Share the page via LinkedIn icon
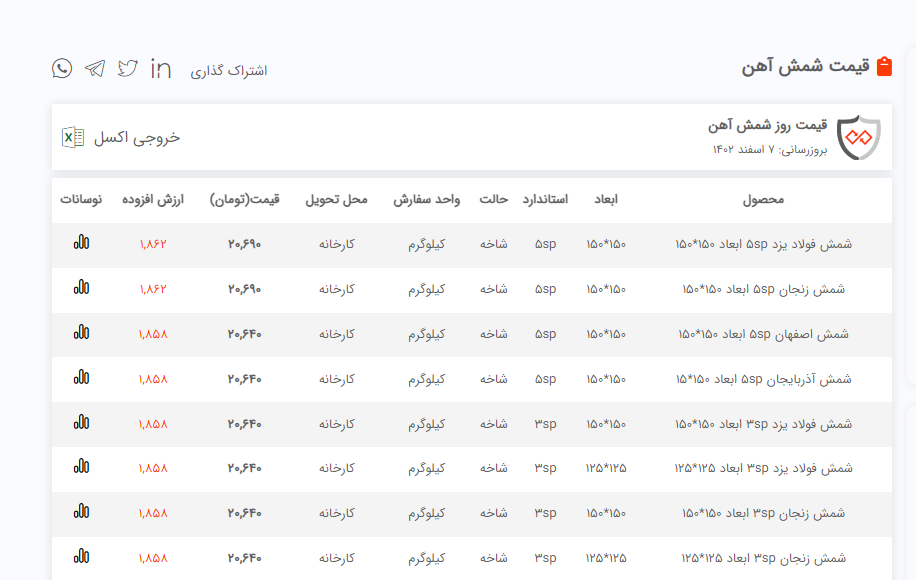Screen dimensions: 916x580 [x=161, y=68]
